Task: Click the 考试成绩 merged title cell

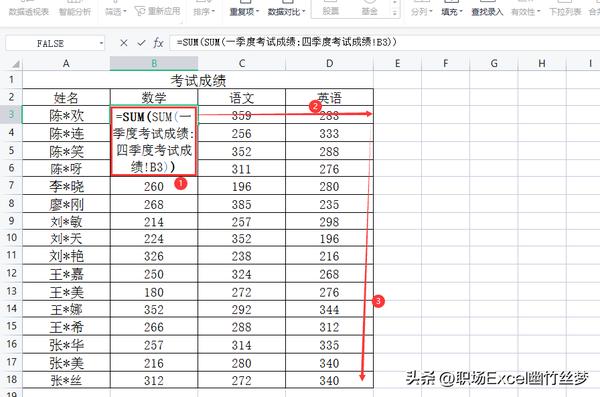Action: point(198,80)
